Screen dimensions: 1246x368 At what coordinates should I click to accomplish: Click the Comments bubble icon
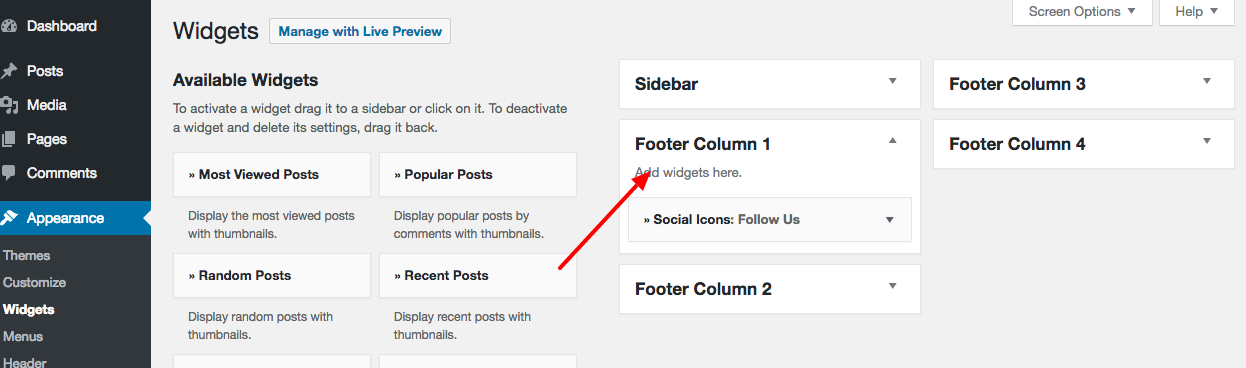(9, 173)
